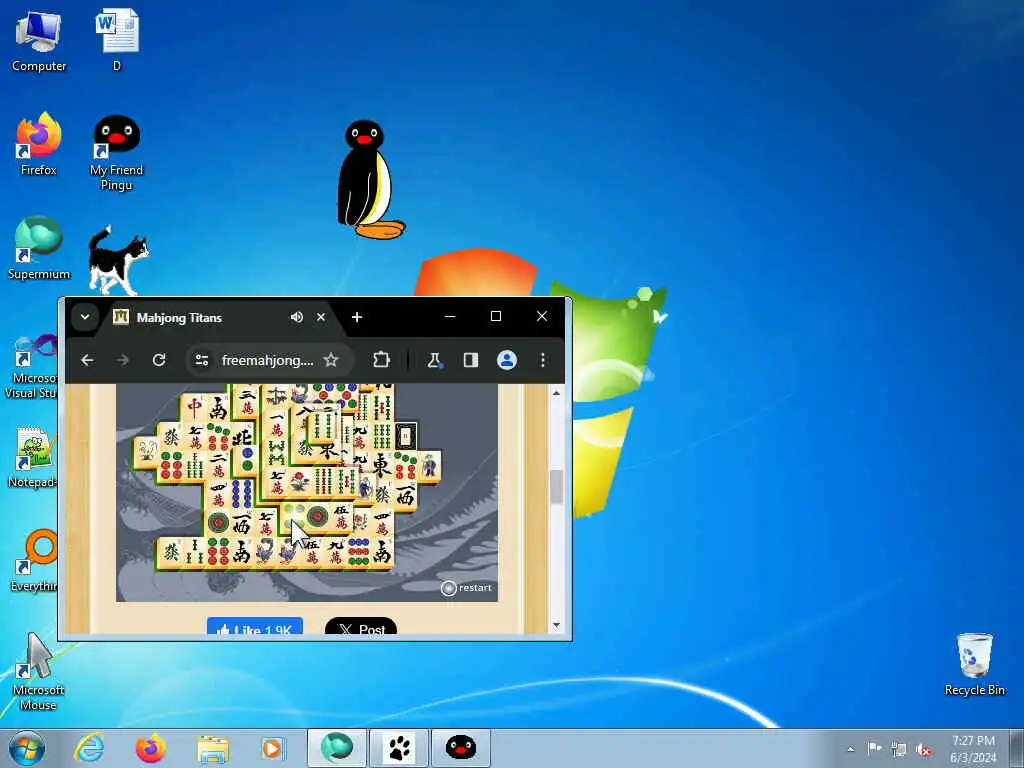Bookmark this page with the star

tap(331, 360)
